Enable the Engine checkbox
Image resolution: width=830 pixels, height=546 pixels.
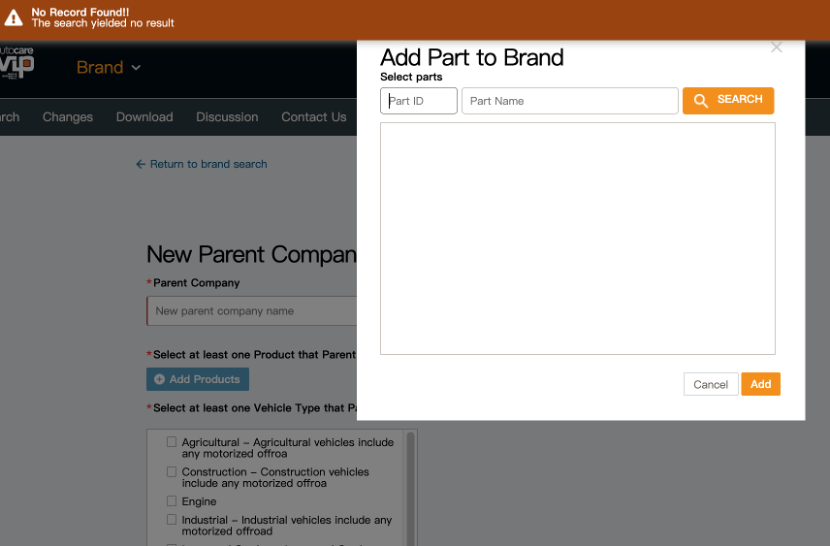tap(172, 501)
